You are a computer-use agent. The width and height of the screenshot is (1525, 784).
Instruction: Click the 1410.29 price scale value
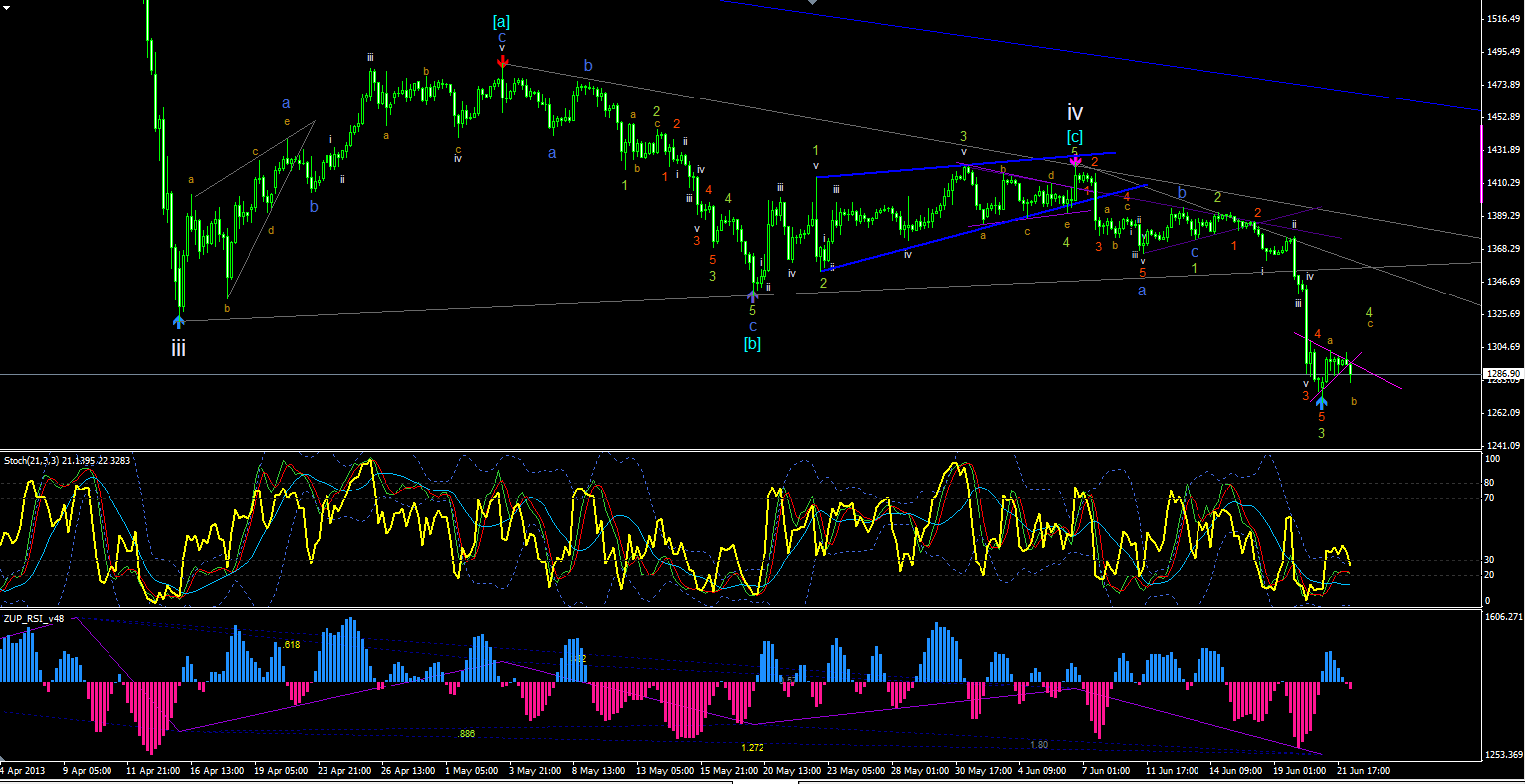(x=1501, y=183)
